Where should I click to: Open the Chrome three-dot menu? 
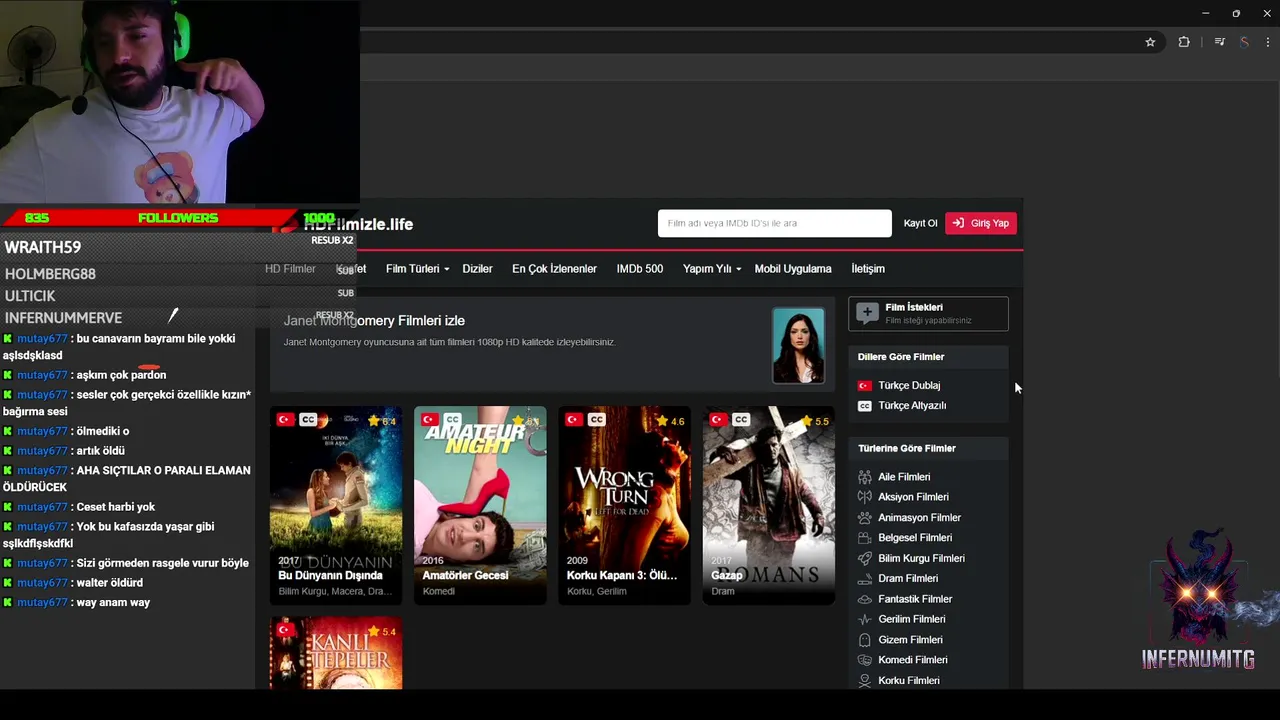pos(1268,42)
